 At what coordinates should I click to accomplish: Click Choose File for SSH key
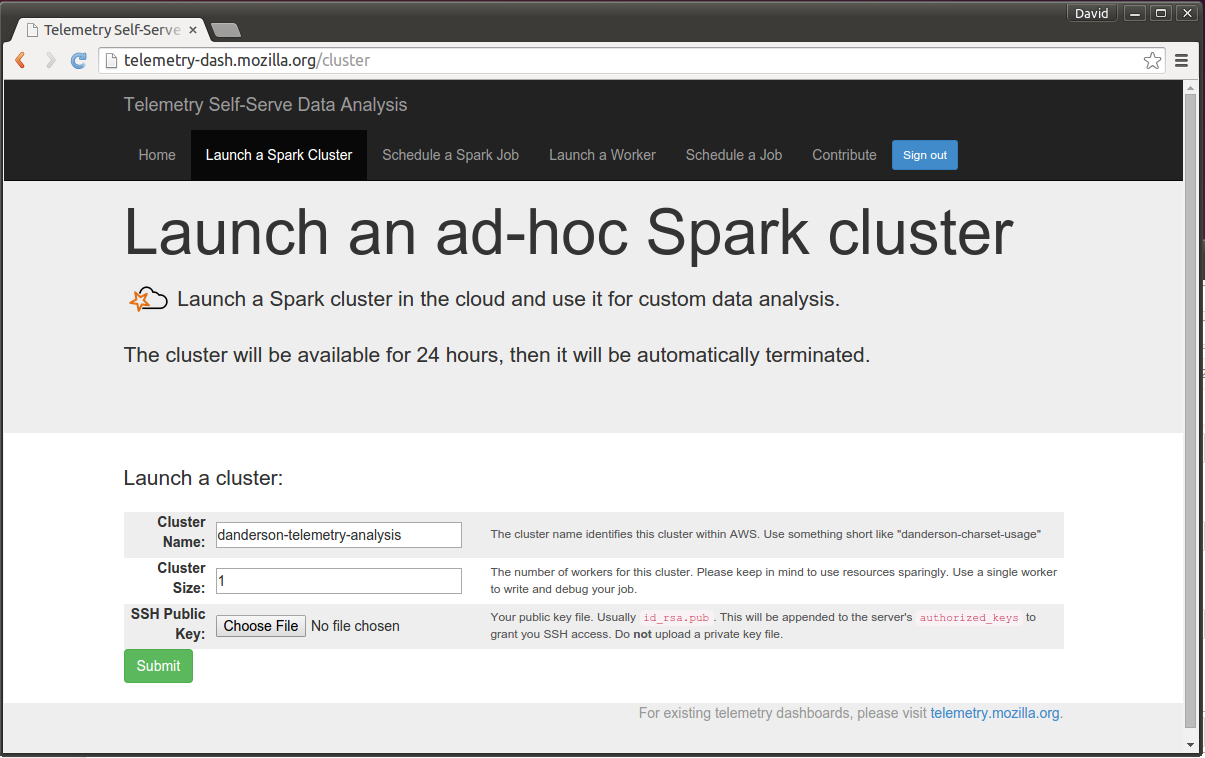261,626
